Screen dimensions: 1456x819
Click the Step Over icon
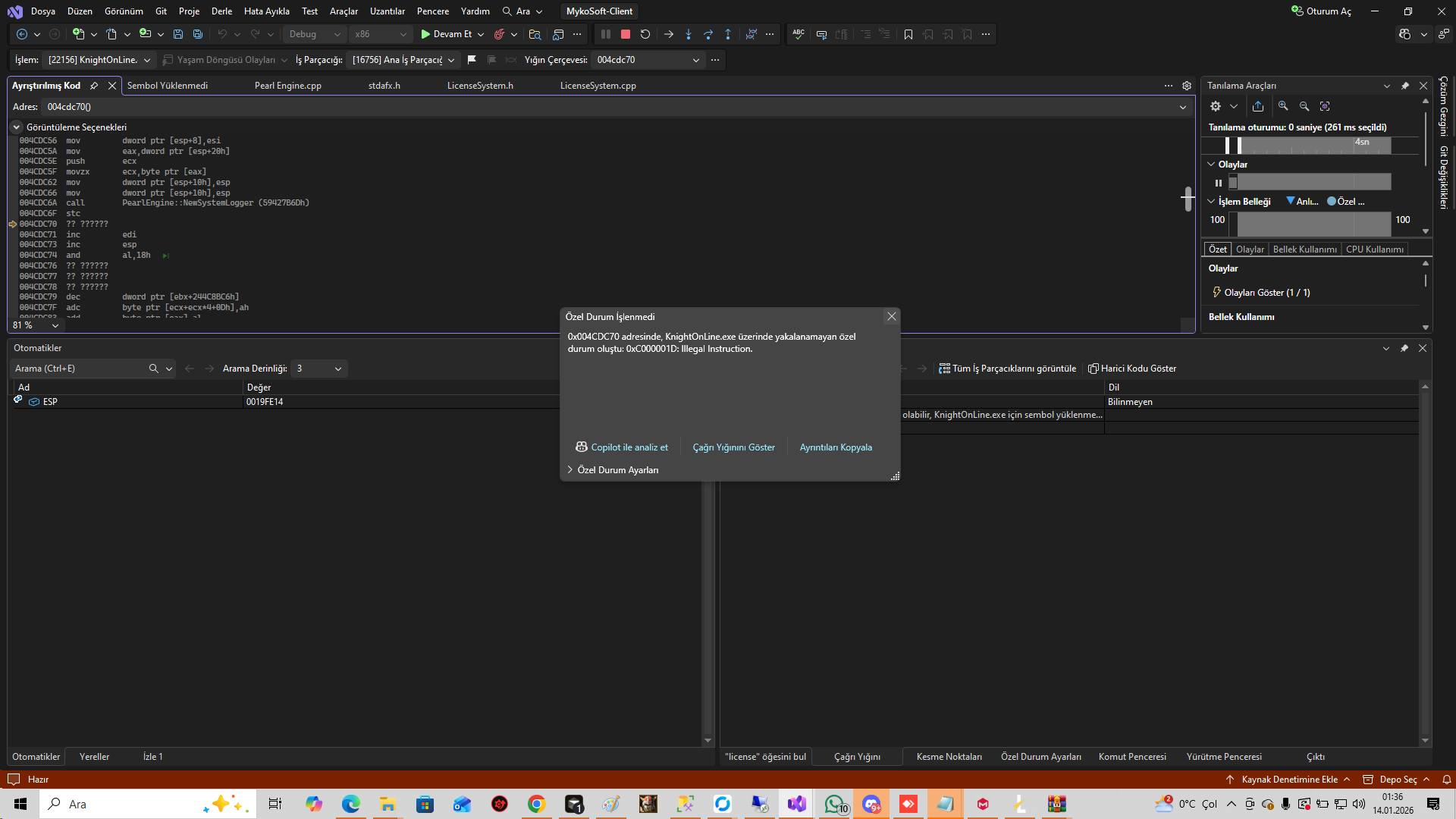pos(708,34)
